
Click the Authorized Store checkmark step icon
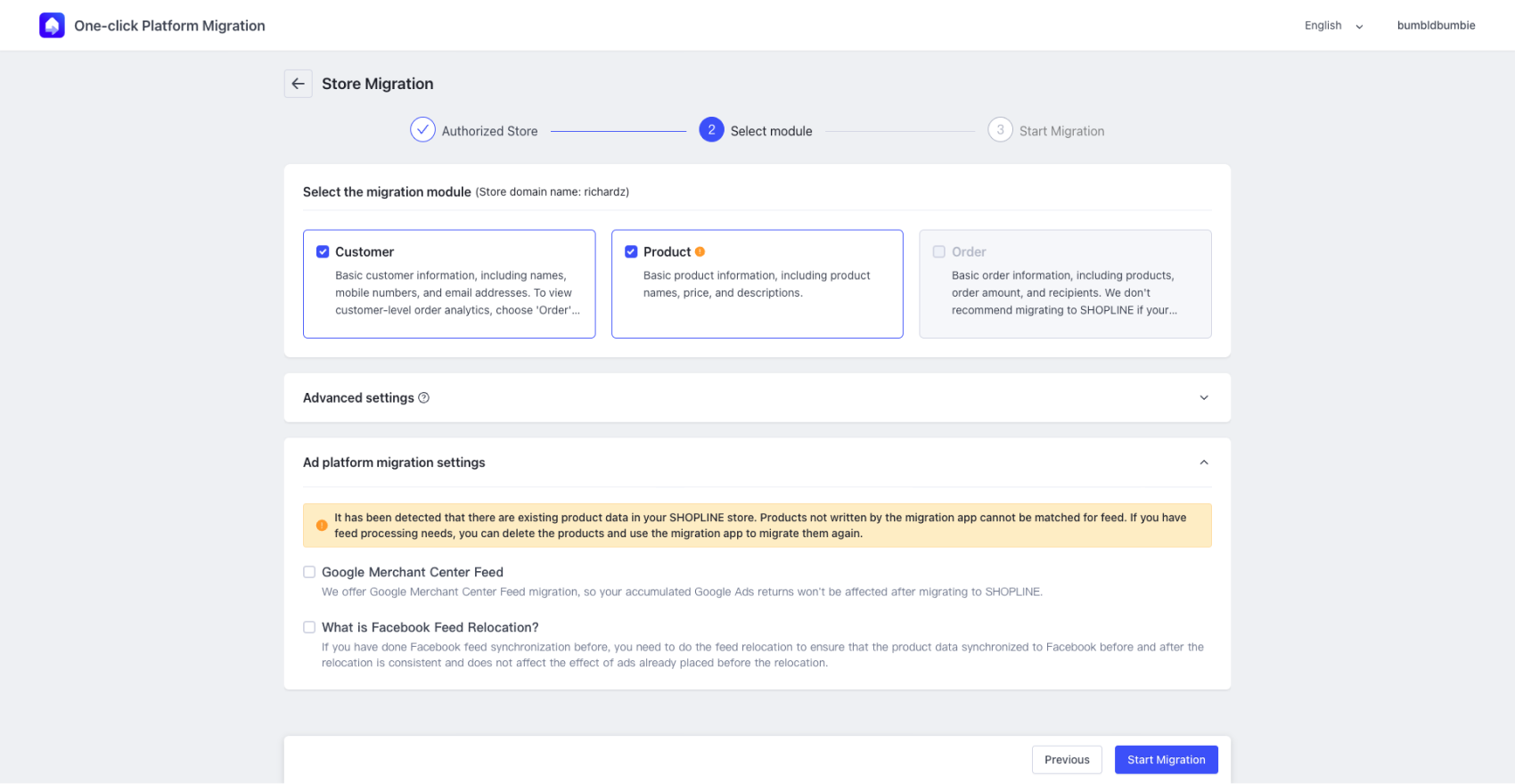pyautogui.click(x=422, y=130)
